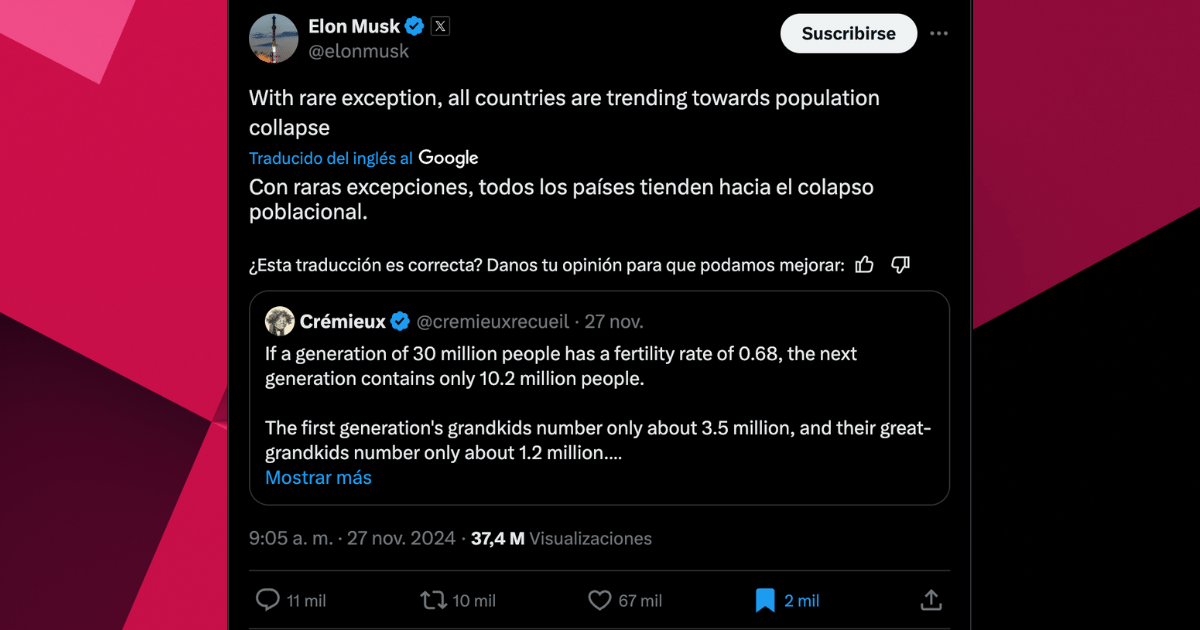Click the 37,4 M Visualizaciones count
This screenshot has height=630, width=1200.
[x=561, y=538]
